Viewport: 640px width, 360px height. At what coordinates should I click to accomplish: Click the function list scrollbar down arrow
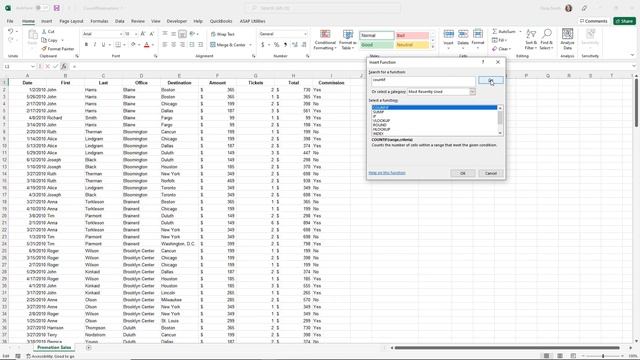[500, 133]
